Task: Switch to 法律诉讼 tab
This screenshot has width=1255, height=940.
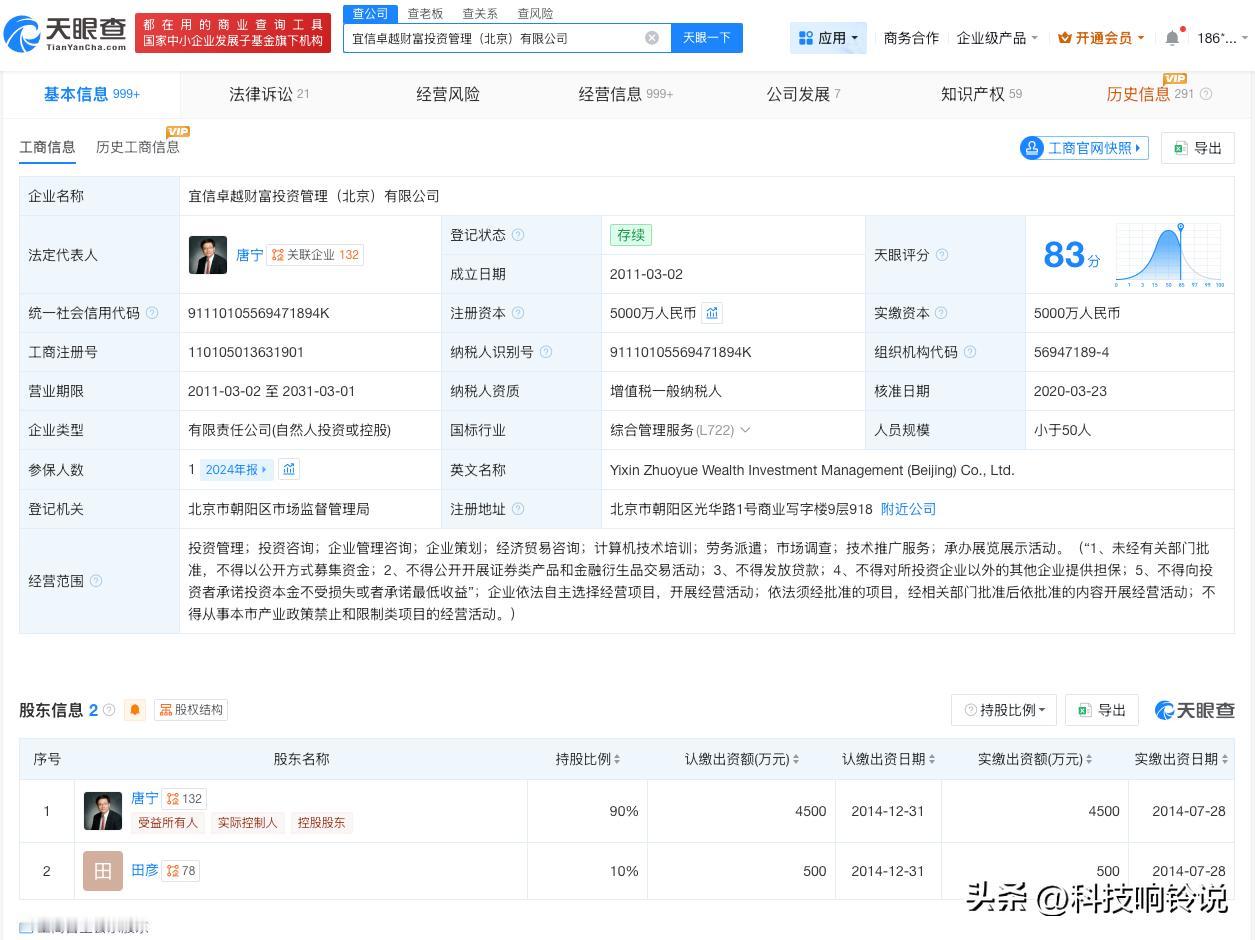Action: pos(269,94)
